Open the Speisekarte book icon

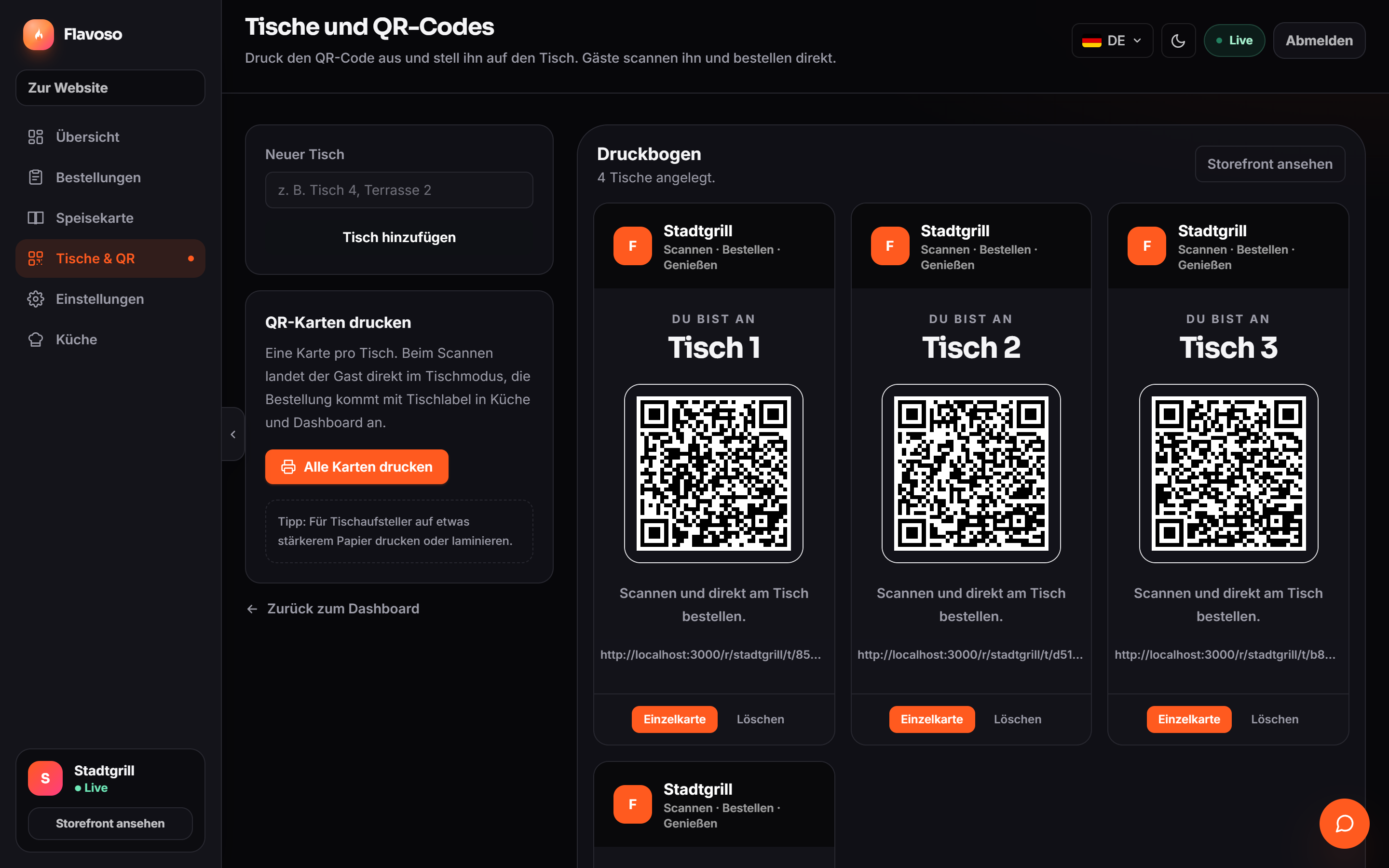(36, 218)
